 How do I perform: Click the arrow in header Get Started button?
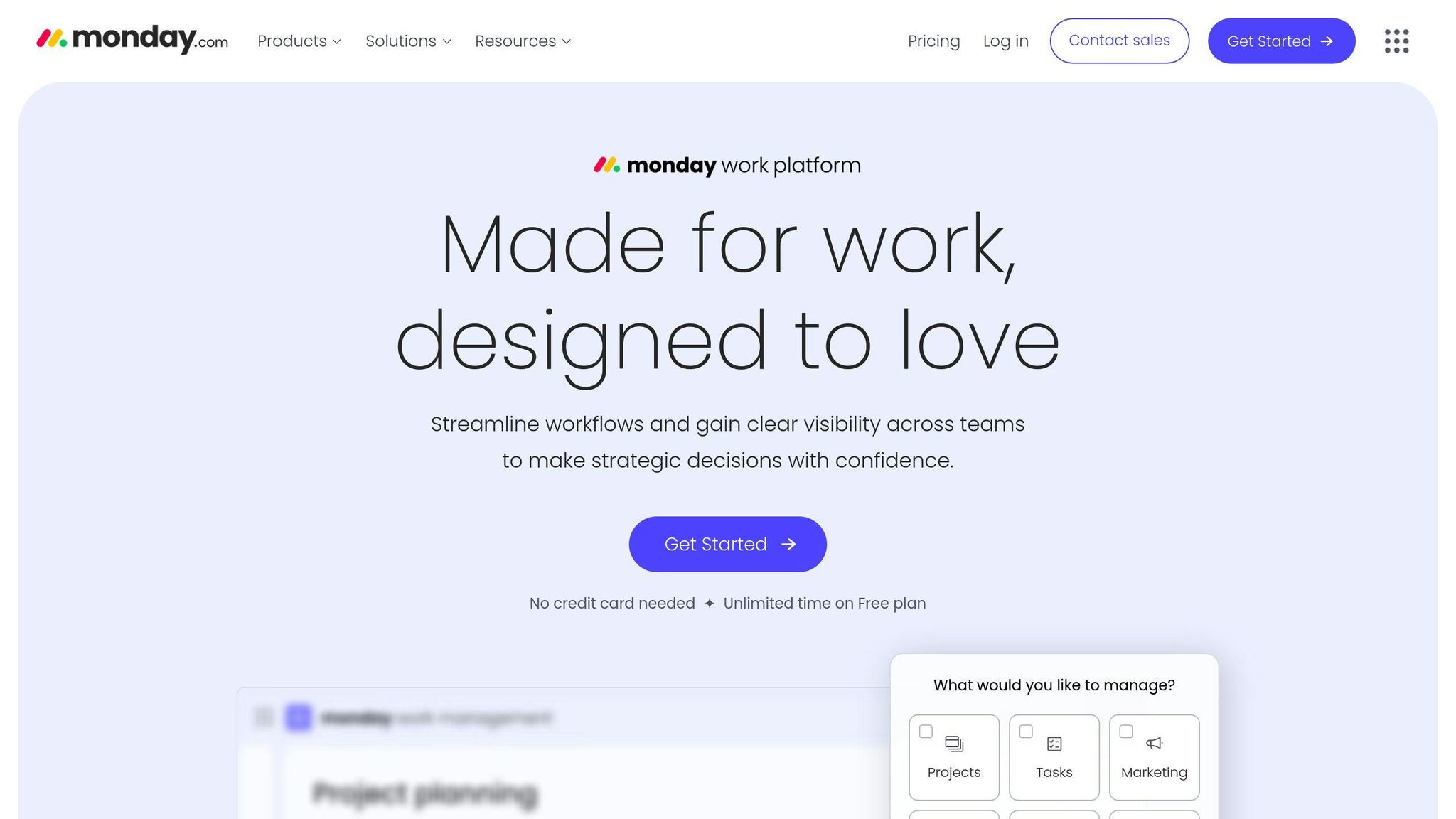coord(1327,41)
